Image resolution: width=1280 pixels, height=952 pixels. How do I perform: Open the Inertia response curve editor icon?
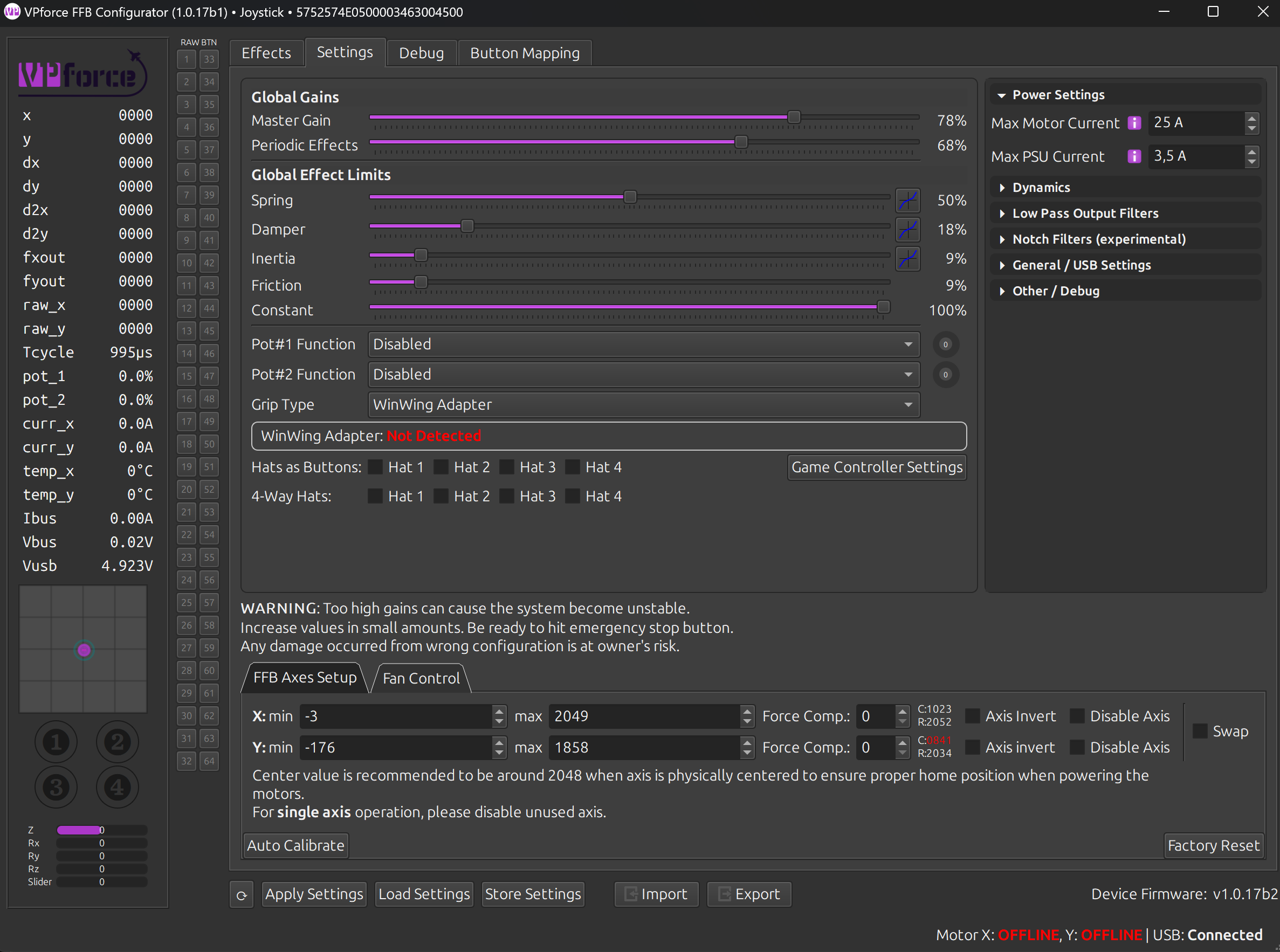point(907,259)
